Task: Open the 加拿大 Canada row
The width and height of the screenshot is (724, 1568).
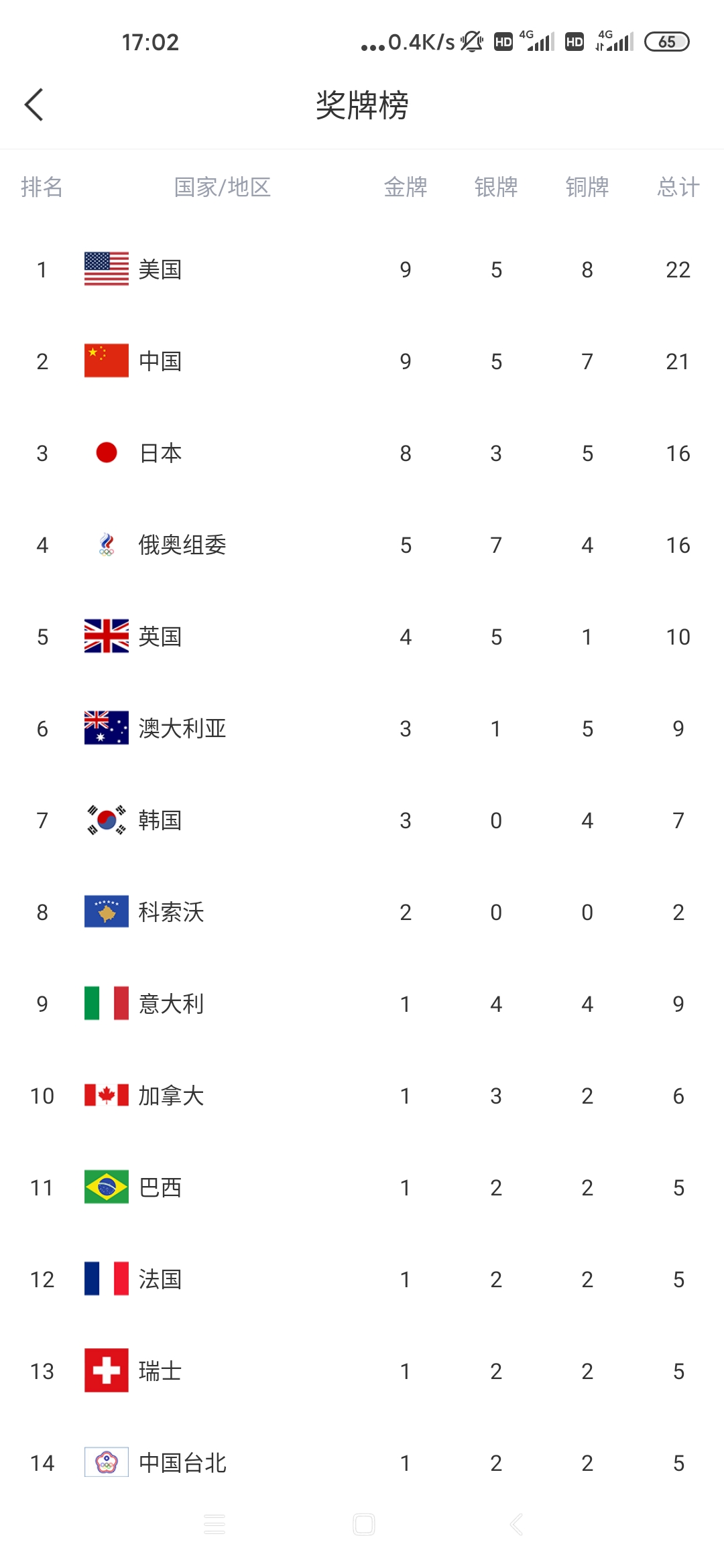Action: [362, 1096]
